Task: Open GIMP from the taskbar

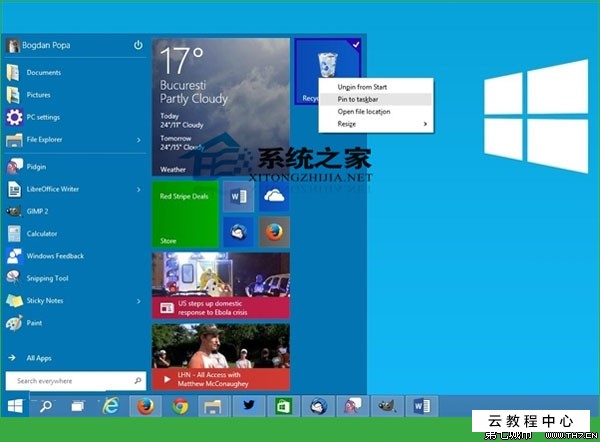Action: tap(385, 406)
